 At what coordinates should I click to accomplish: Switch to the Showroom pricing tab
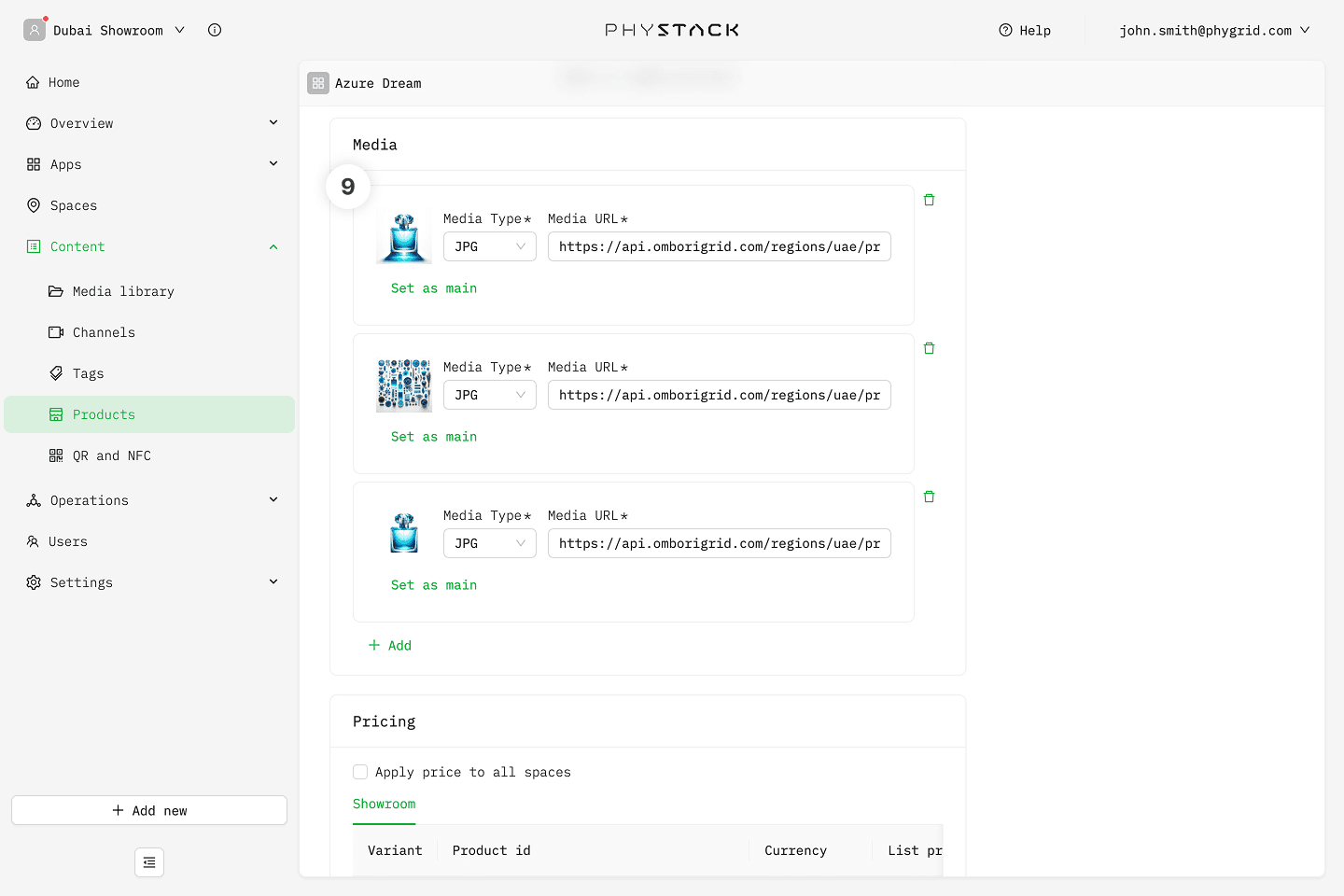(385, 804)
